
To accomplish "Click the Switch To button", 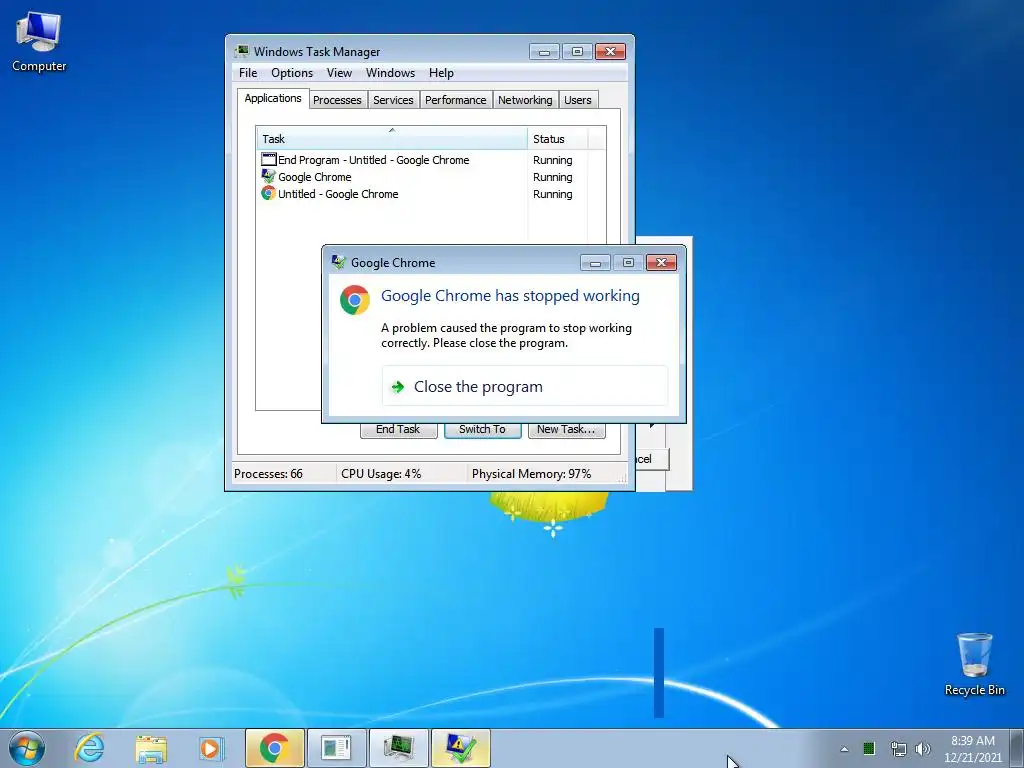I will point(483,430).
